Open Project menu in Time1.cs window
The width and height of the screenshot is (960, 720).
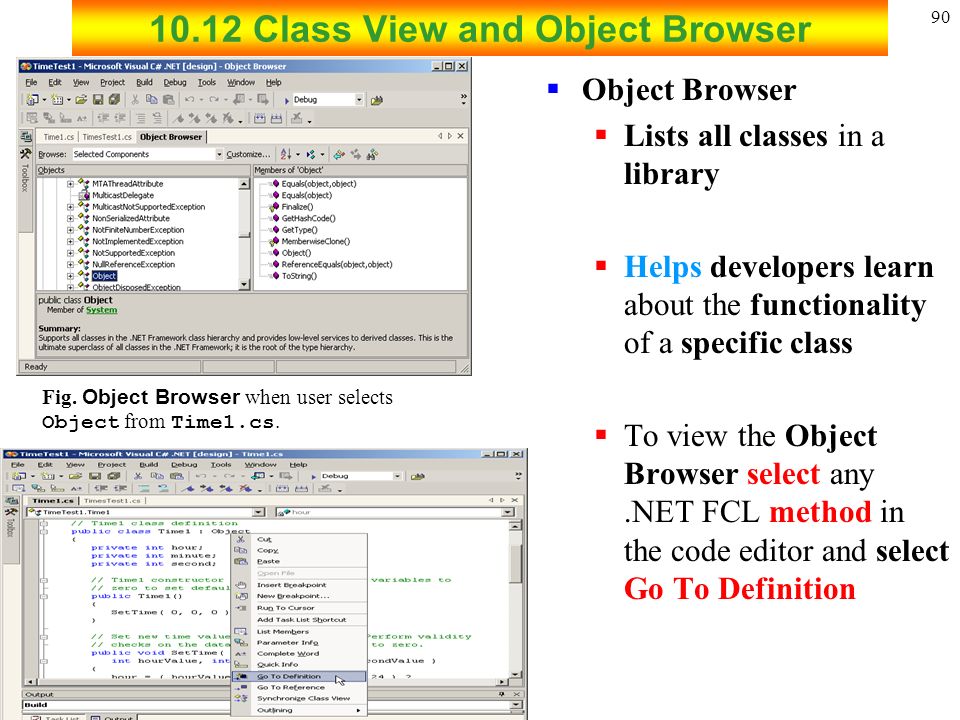click(x=111, y=465)
